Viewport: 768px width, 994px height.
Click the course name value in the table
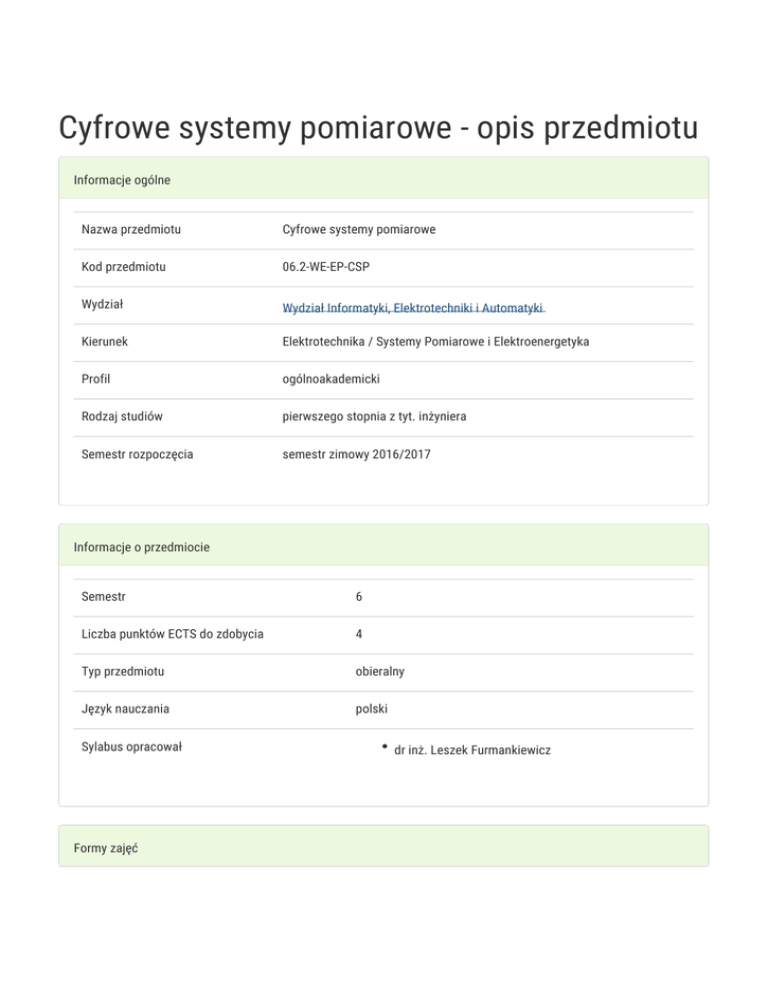359,229
